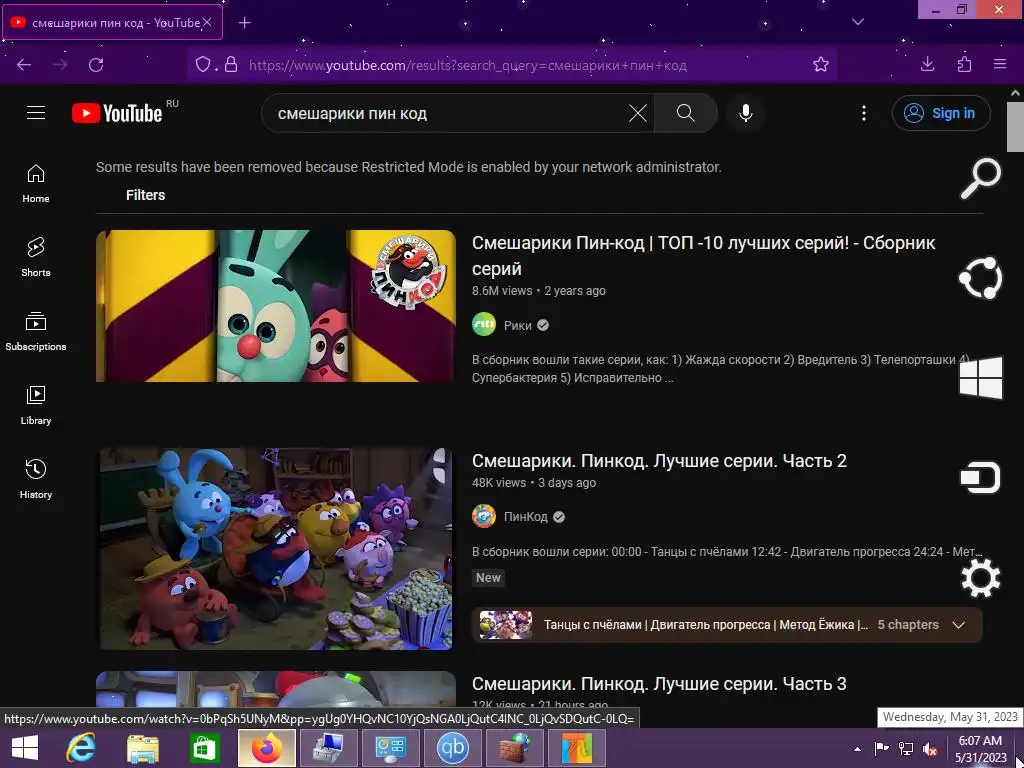Open the Store from taskbar
Viewport: 1024px width, 768px height.
click(204, 748)
